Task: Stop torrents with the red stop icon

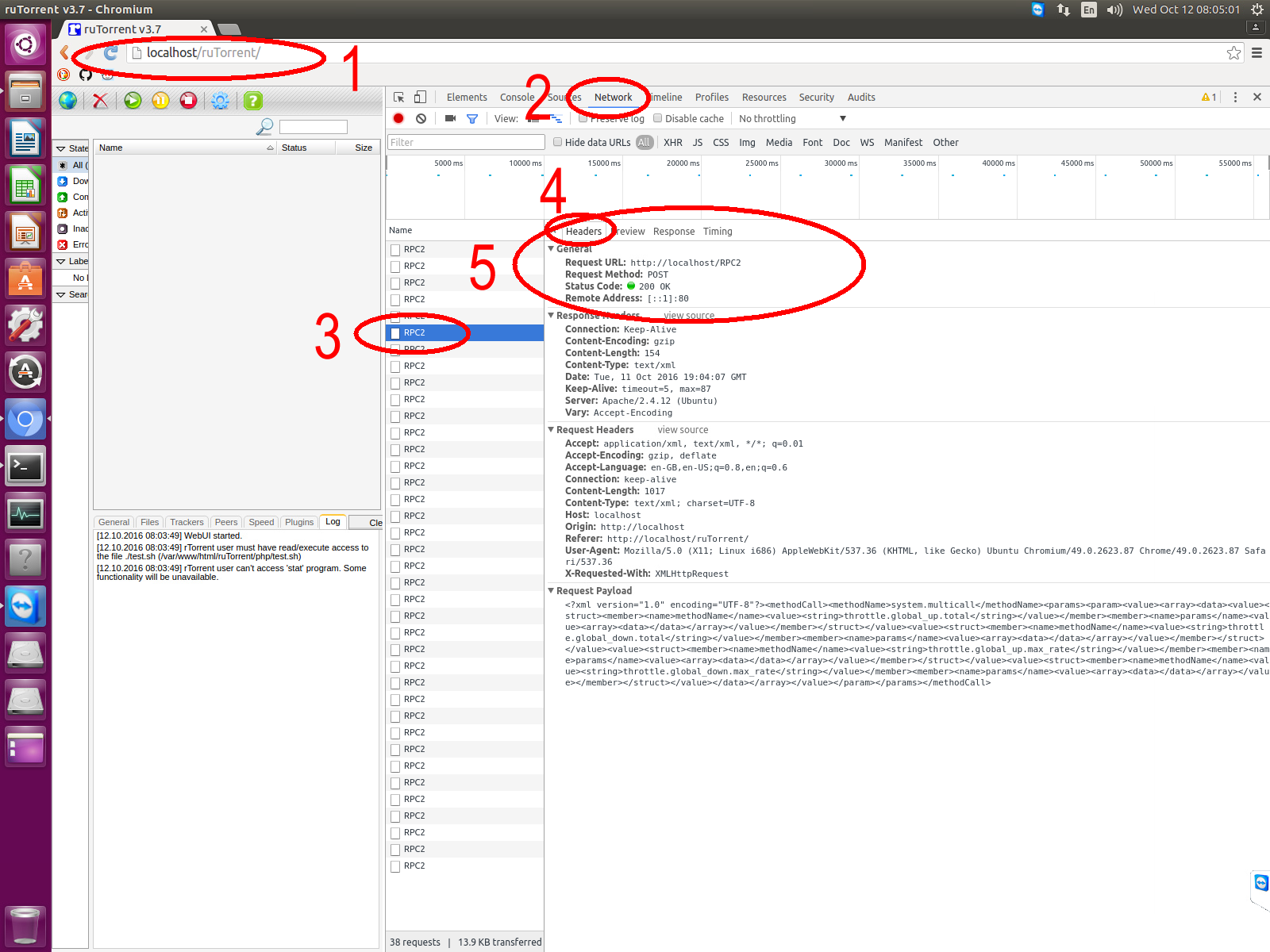Action: coord(188,101)
